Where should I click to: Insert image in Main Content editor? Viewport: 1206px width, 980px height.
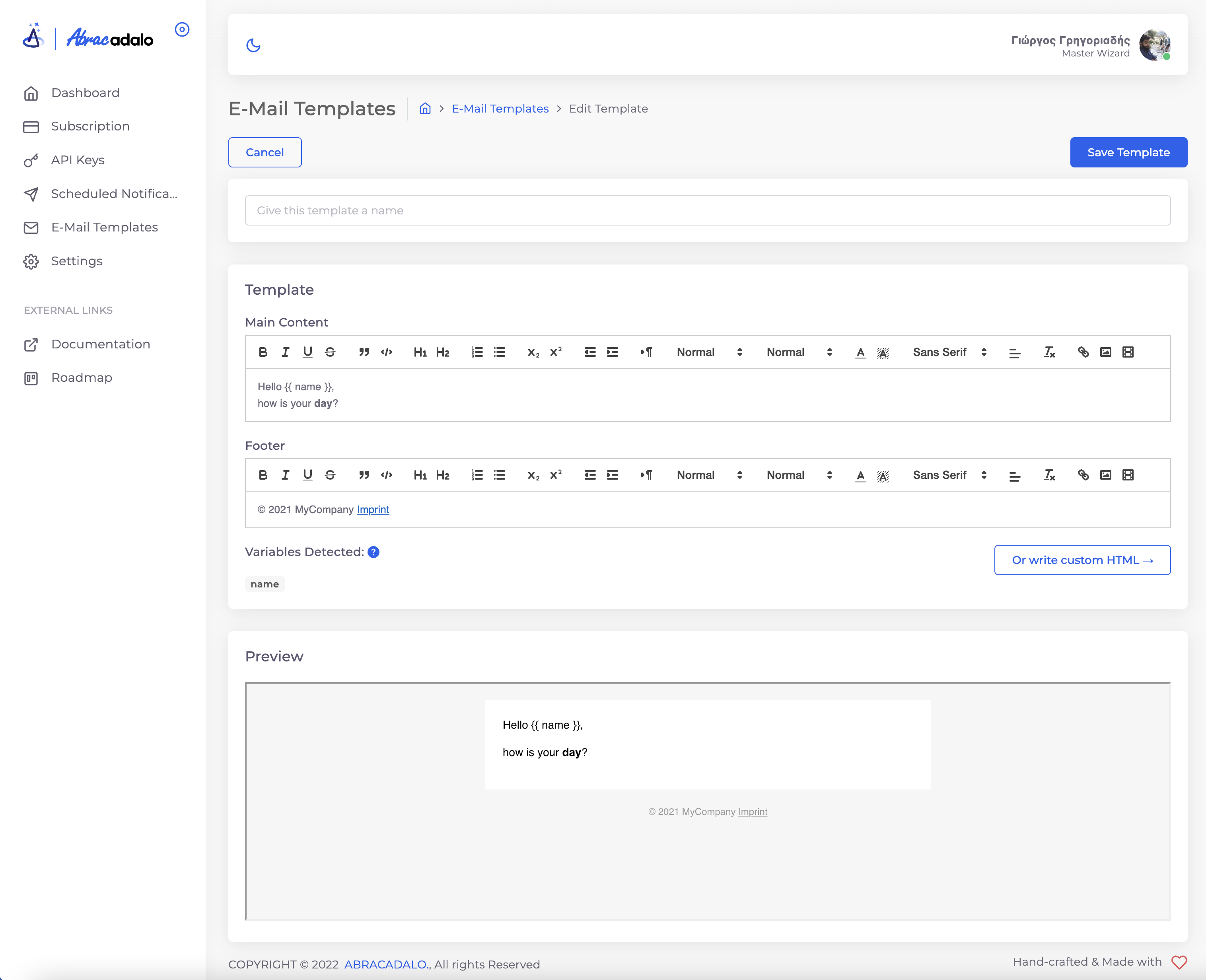[x=1105, y=352]
